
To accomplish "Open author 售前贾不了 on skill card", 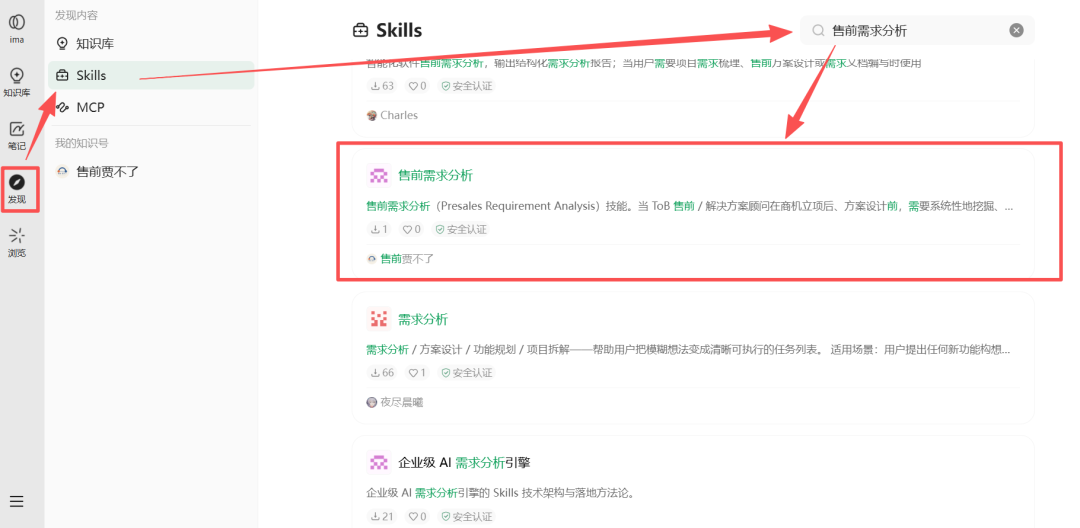I will pyautogui.click(x=400, y=259).
